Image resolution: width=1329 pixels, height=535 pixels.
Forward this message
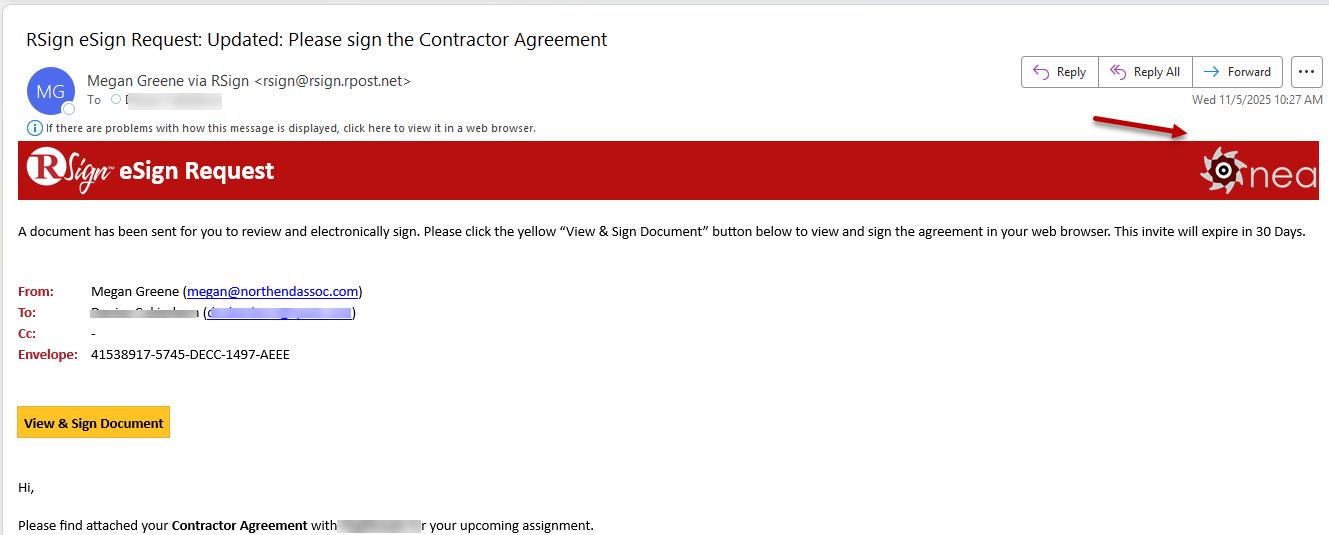coord(1237,72)
